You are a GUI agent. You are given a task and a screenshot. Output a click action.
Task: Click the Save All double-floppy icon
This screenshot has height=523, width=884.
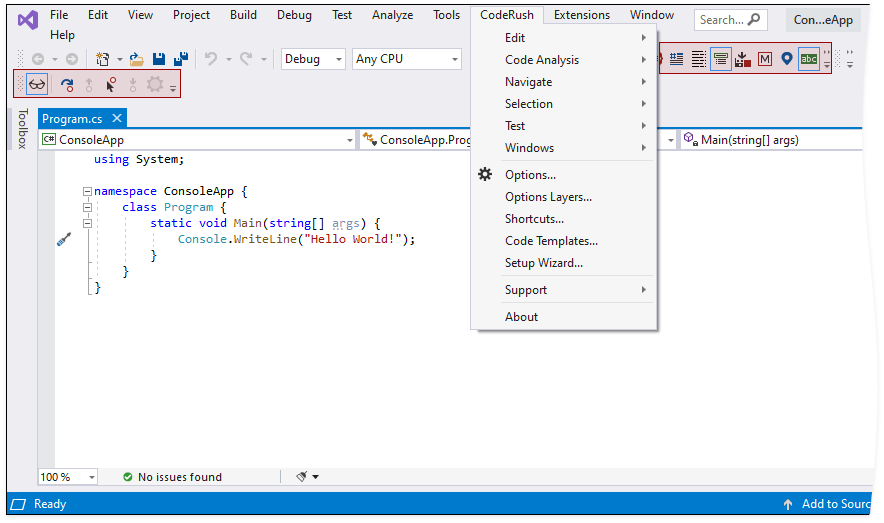[181, 59]
